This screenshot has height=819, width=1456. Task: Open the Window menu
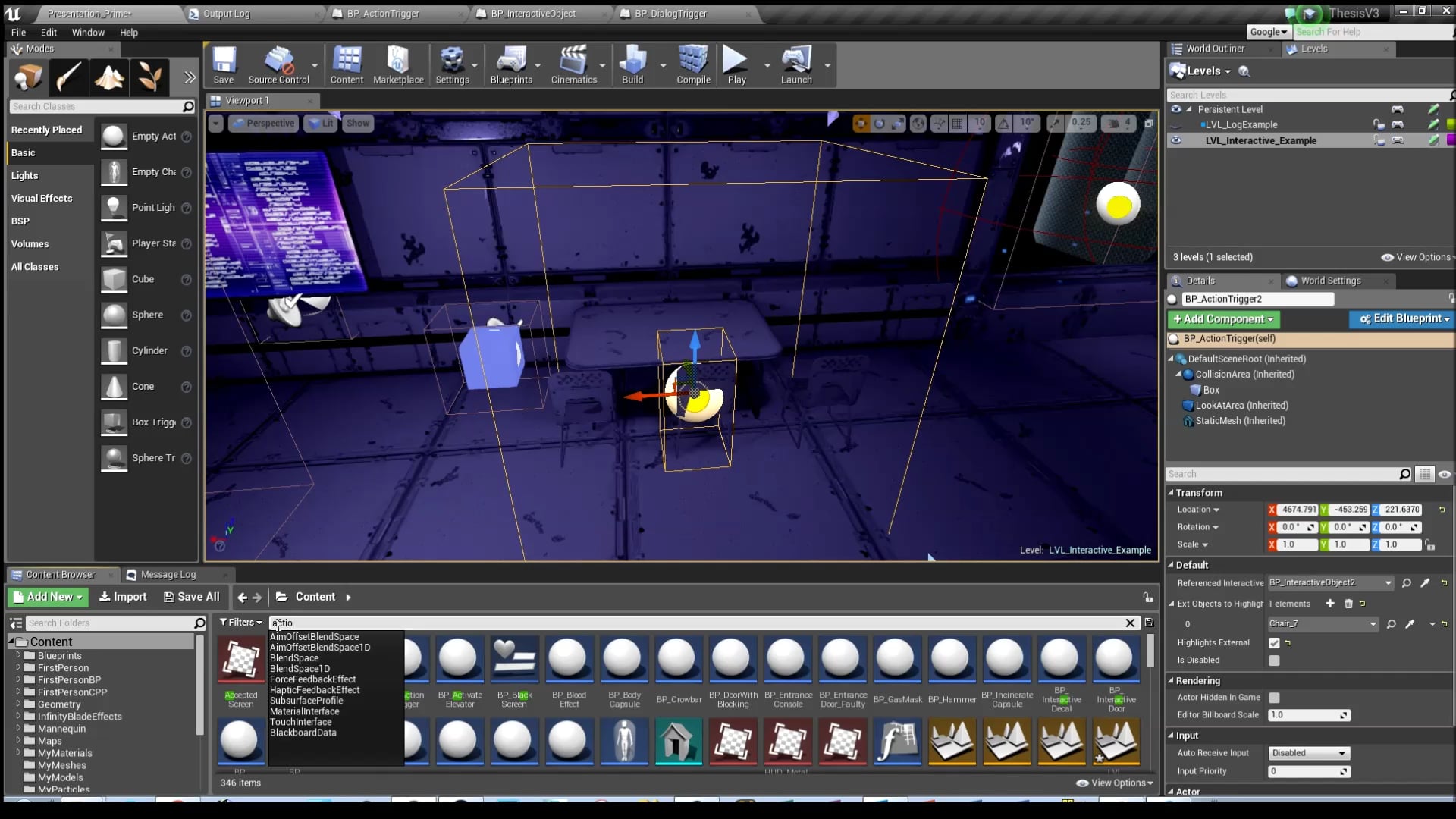click(88, 33)
